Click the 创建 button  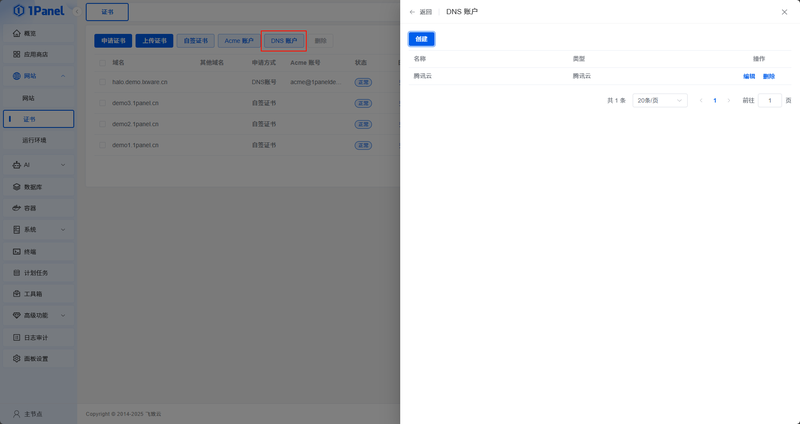click(421, 39)
